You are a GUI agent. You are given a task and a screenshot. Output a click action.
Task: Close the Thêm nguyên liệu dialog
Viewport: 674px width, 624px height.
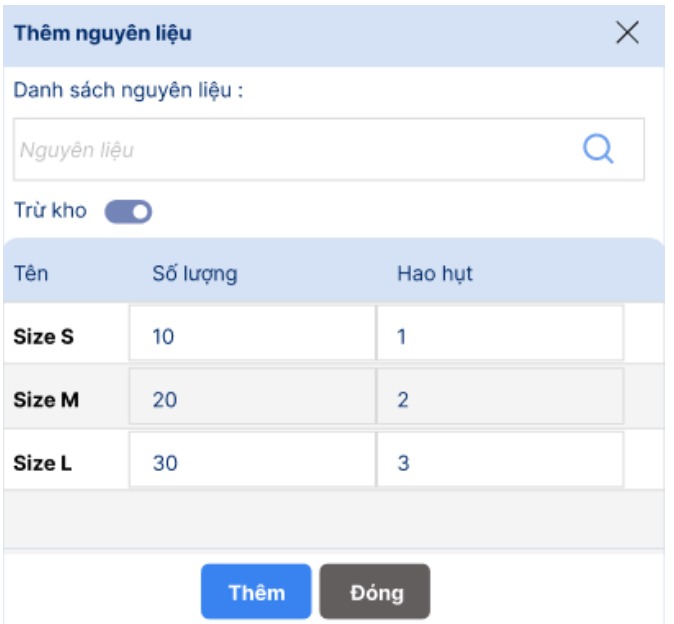[x=627, y=33]
